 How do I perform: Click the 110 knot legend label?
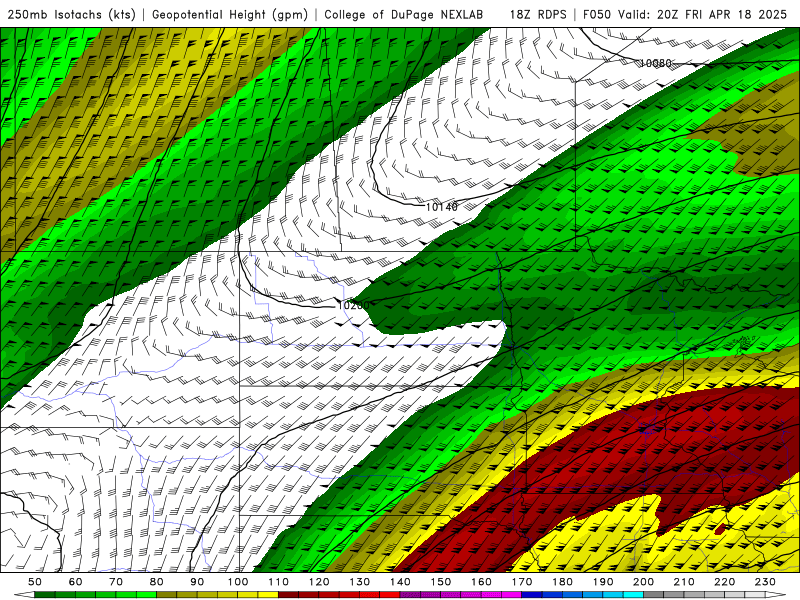point(278,582)
